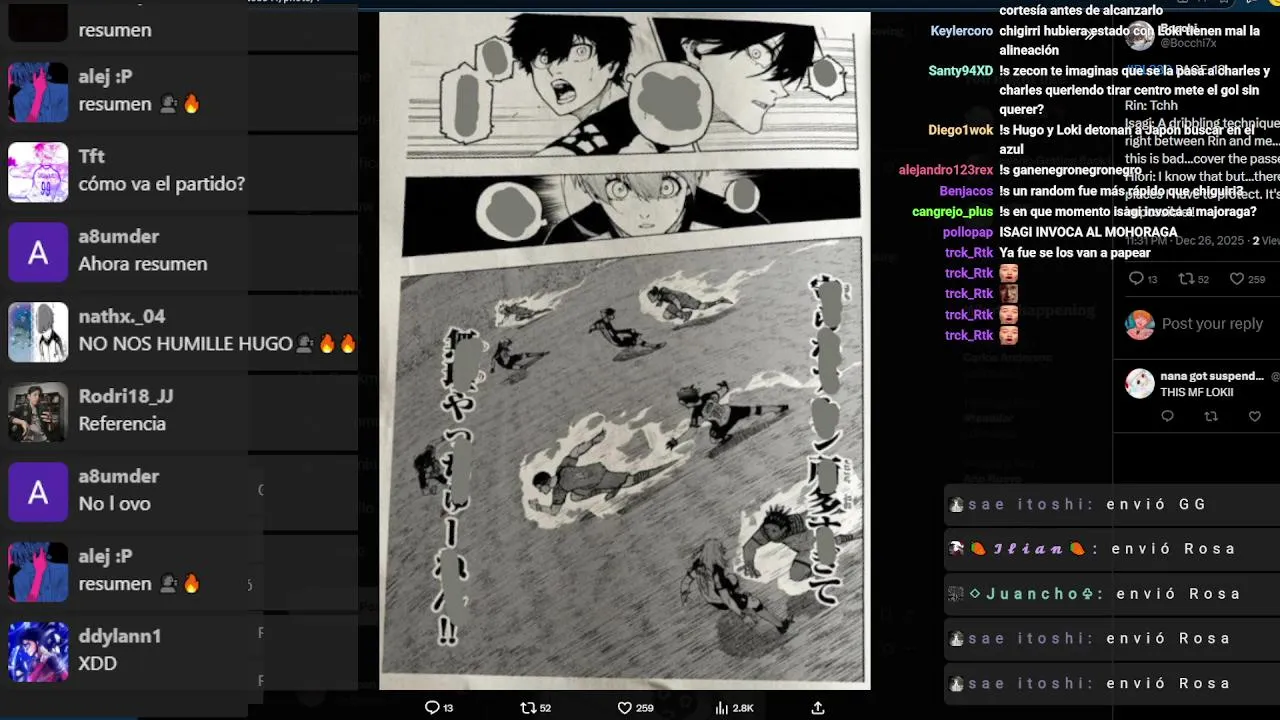Like the post using the heart below the manga
Image resolution: width=1280 pixels, height=720 pixels.
624,708
